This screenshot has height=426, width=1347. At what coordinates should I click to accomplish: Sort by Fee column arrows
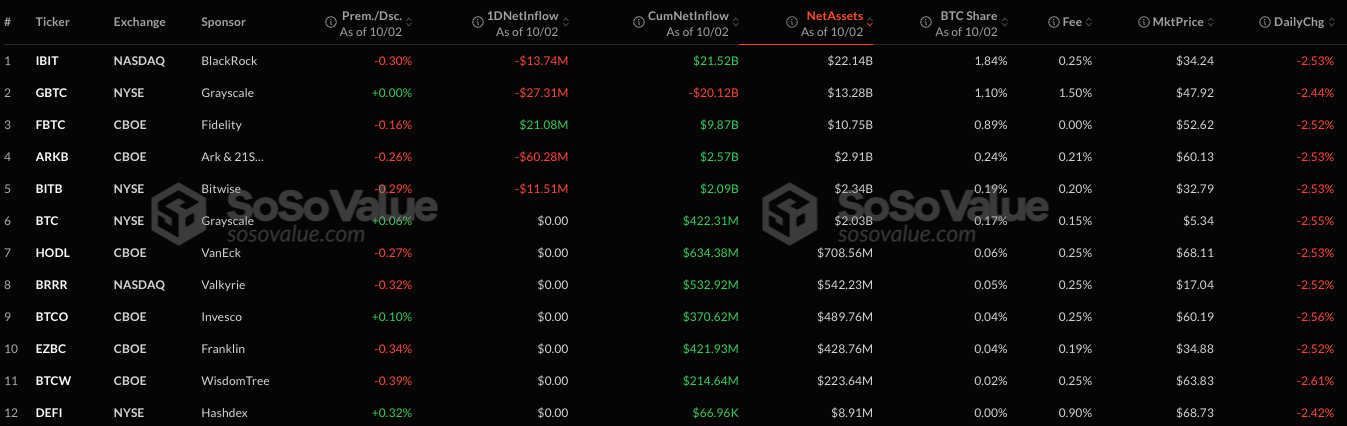[1089, 21]
